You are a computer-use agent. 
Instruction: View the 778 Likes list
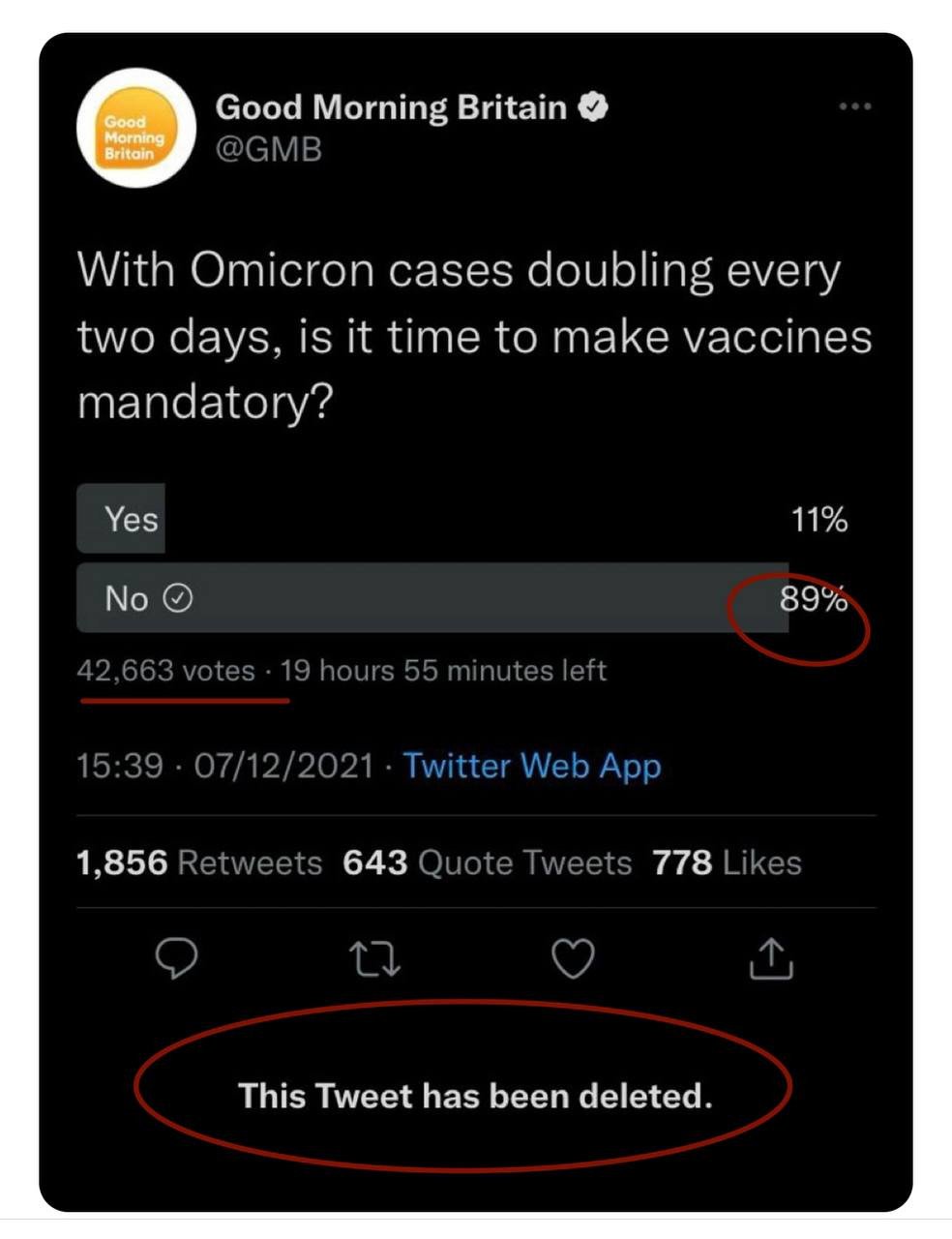pos(728,862)
